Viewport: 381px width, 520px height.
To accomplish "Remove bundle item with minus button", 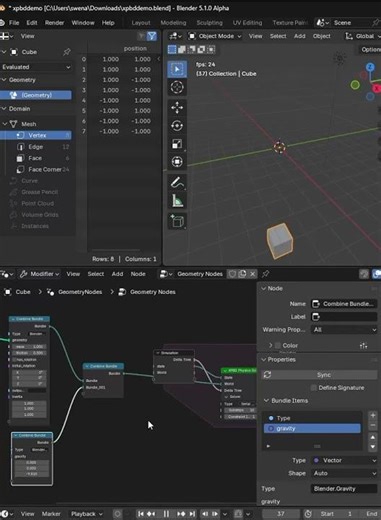I will (x=373, y=425).
